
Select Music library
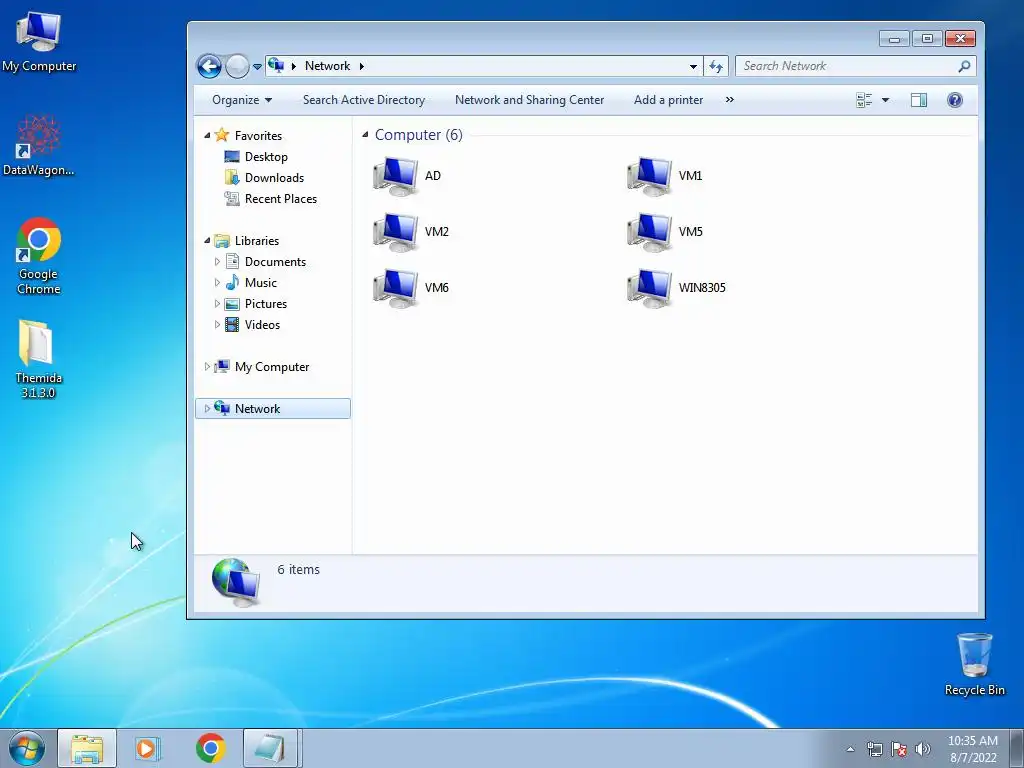click(x=261, y=283)
